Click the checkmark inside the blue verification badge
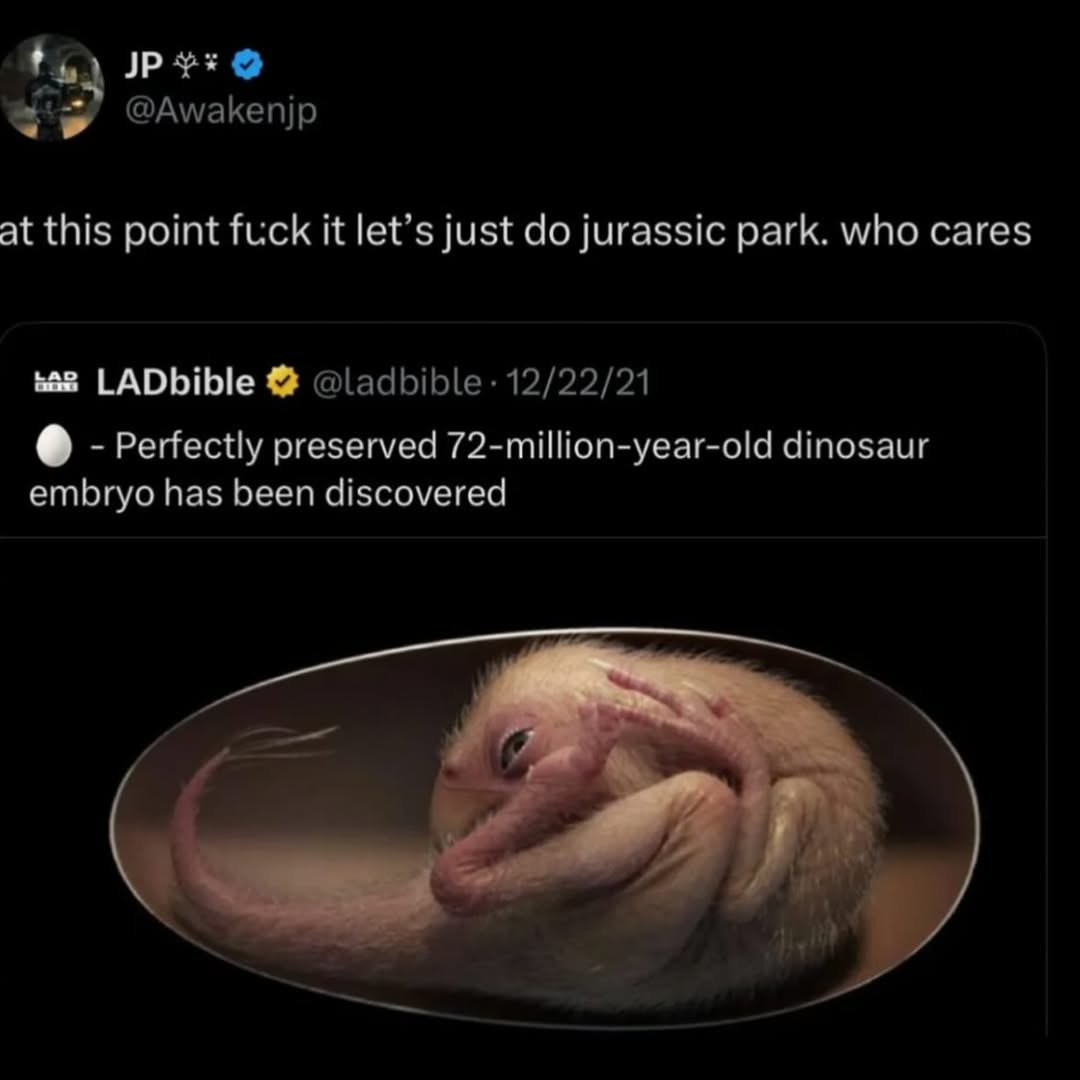 pyautogui.click(x=246, y=64)
